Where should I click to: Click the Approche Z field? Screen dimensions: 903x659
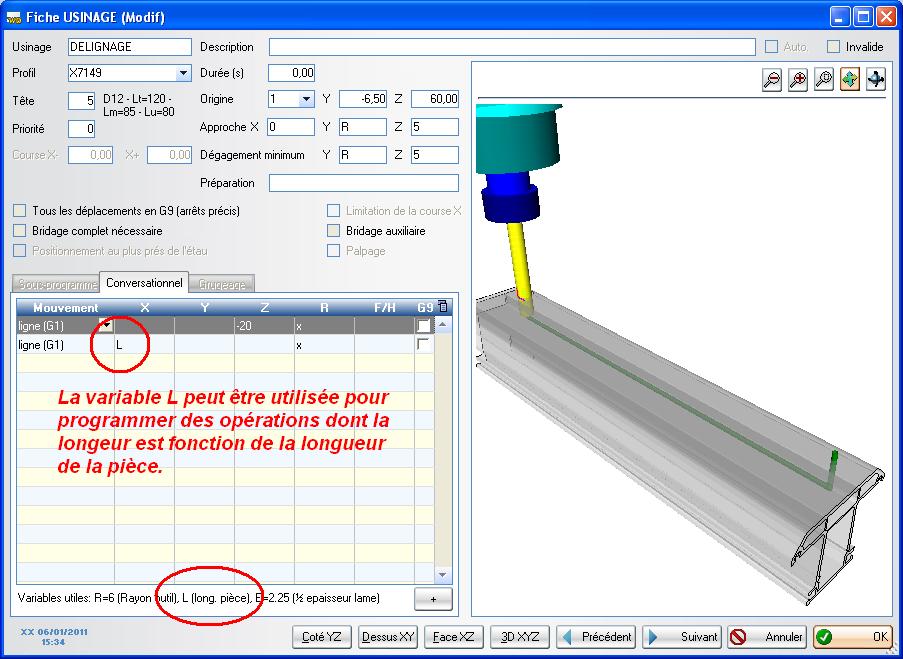(435, 127)
